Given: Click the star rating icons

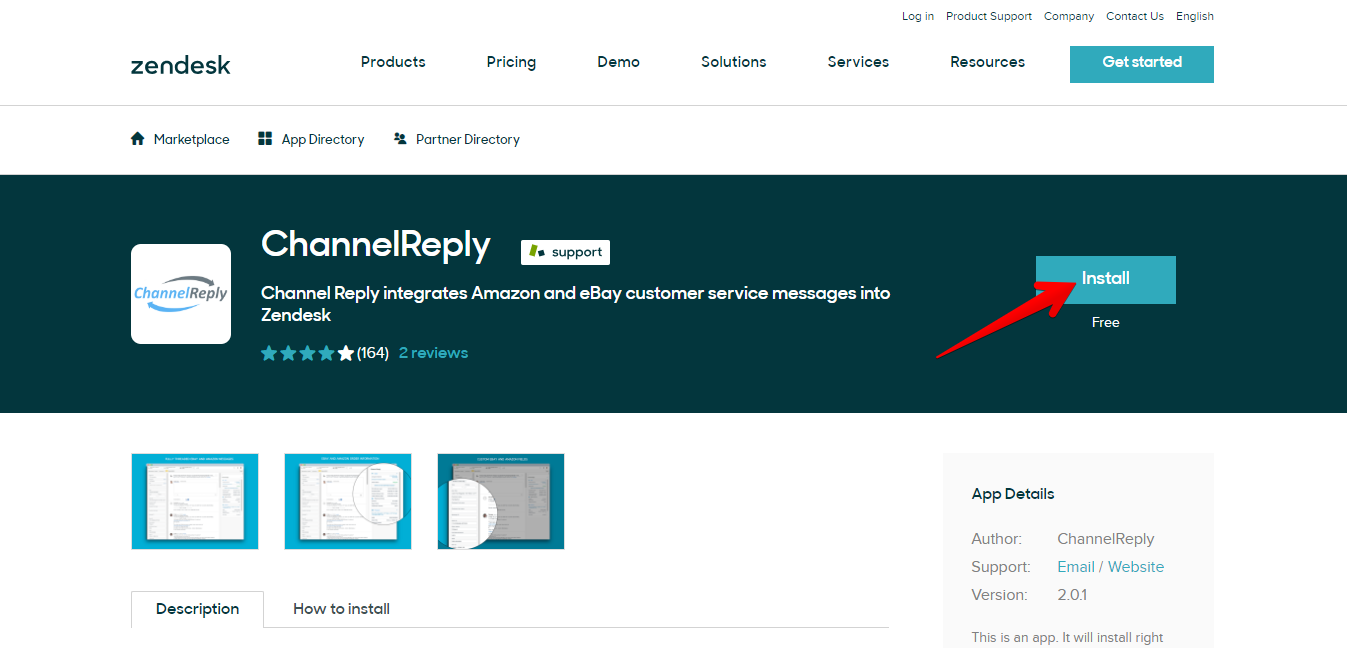Looking at the screenshot, I should [x=308, y=353].
